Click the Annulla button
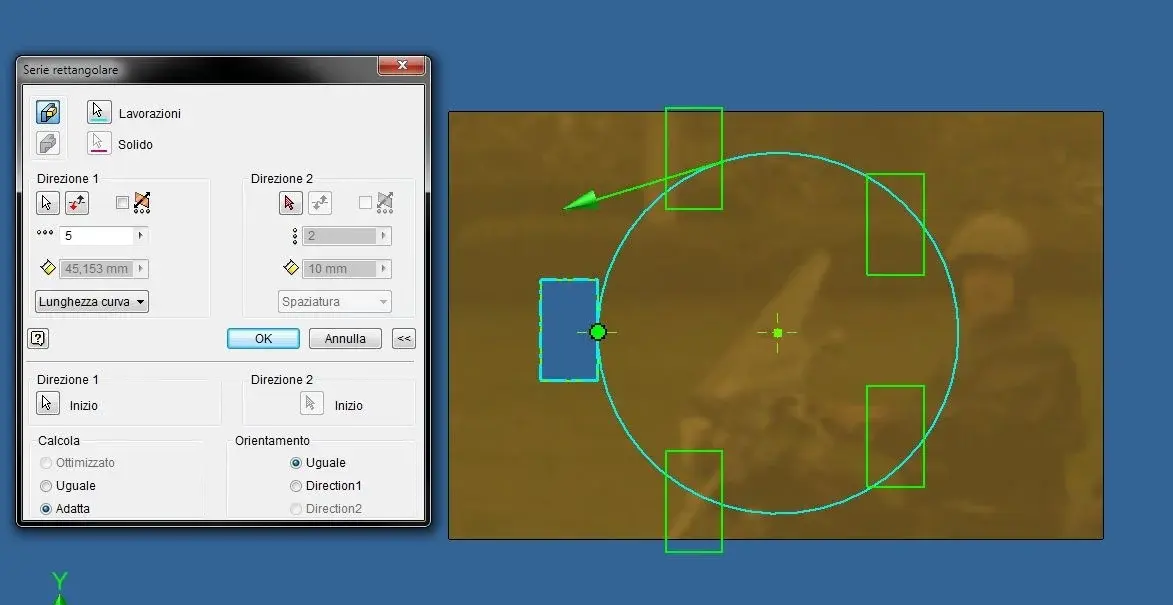Viewport: 1173px width, 605px height. 345,339
